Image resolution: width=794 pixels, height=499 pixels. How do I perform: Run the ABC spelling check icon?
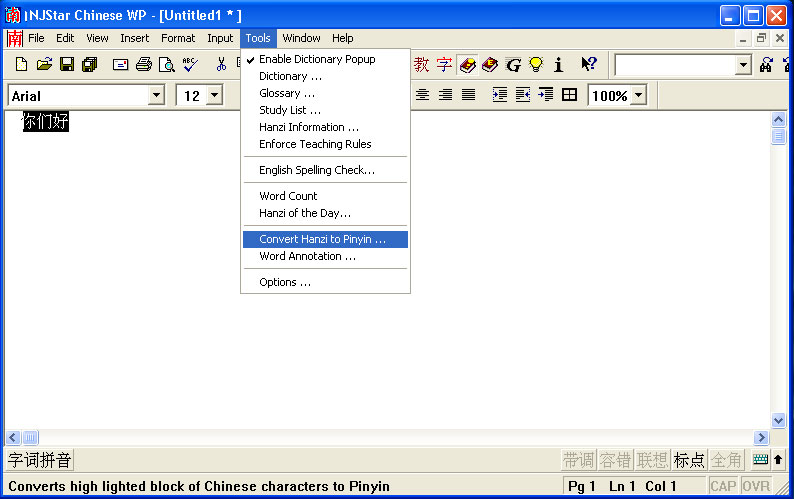(190, 64)
